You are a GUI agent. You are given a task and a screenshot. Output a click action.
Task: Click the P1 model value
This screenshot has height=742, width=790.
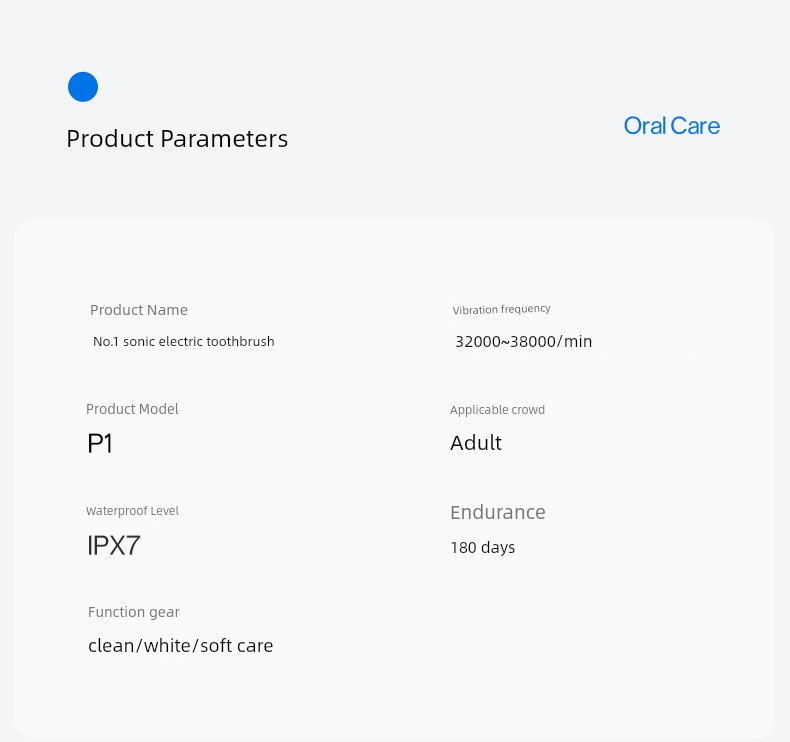click(x=100, y=443)
